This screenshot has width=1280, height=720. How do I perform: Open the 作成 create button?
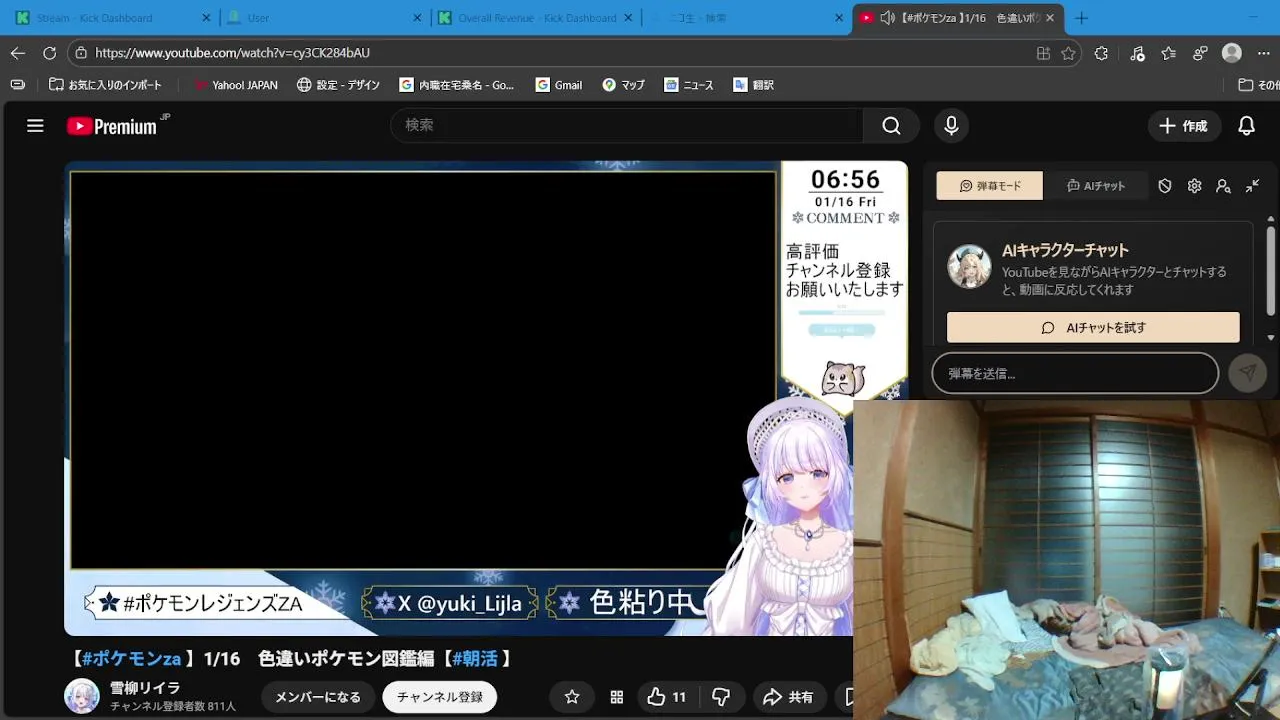(x=1184, y=126)
